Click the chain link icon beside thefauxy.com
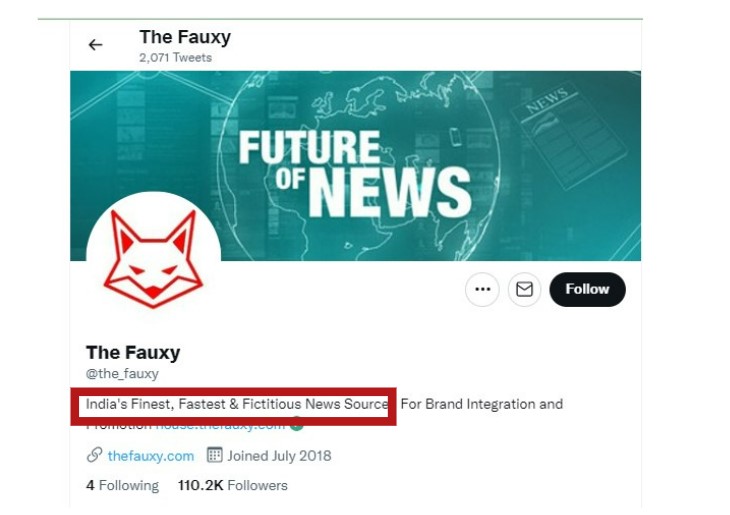Viewport: 730px width, 515px height. click(x=95, y=455)
